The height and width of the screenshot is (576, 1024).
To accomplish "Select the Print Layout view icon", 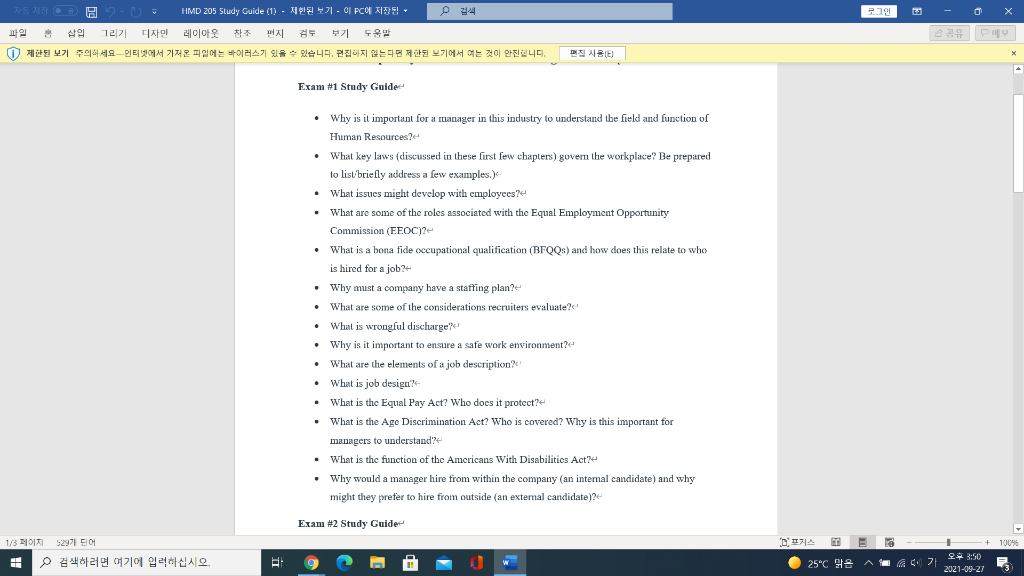I will [862, 540].
